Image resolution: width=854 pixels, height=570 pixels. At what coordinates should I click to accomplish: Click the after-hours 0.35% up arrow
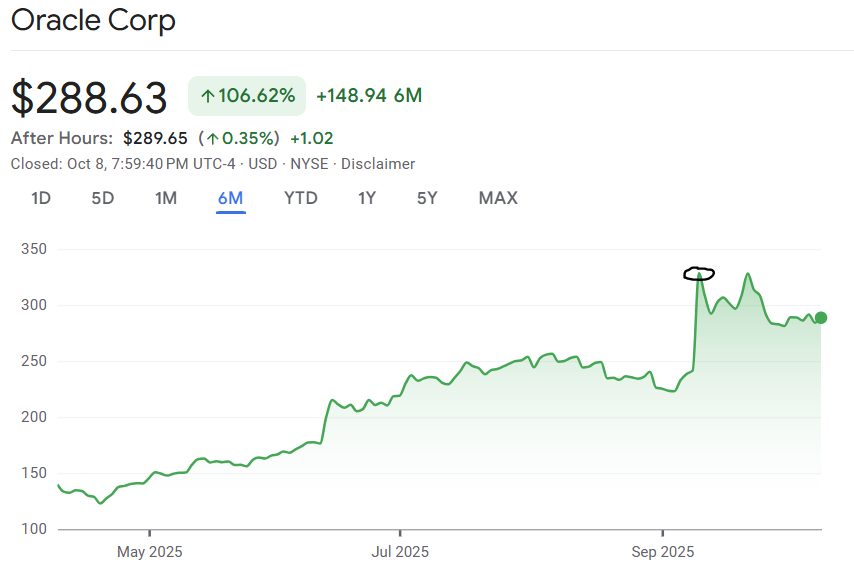pos(212,138)
